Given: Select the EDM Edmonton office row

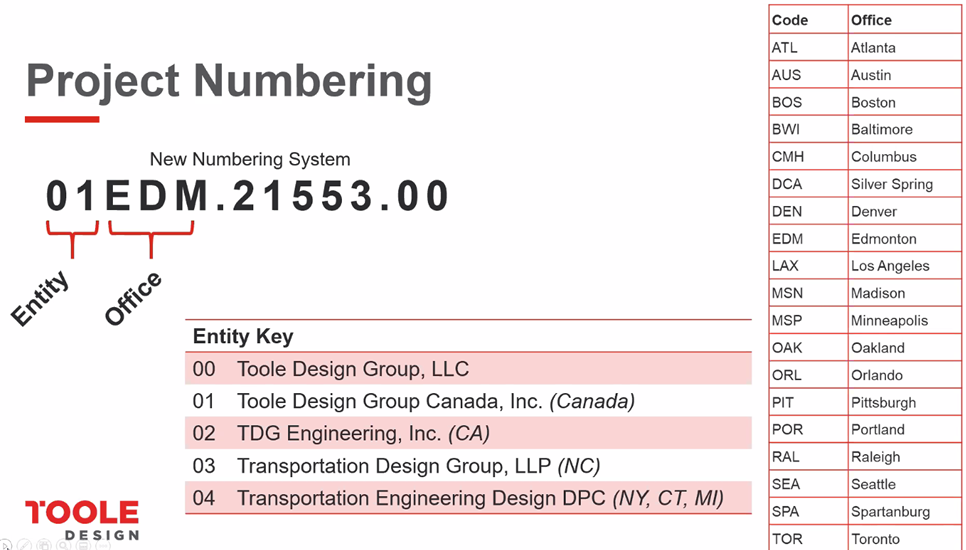Looking at the screenshot, I should click(866, 238).
